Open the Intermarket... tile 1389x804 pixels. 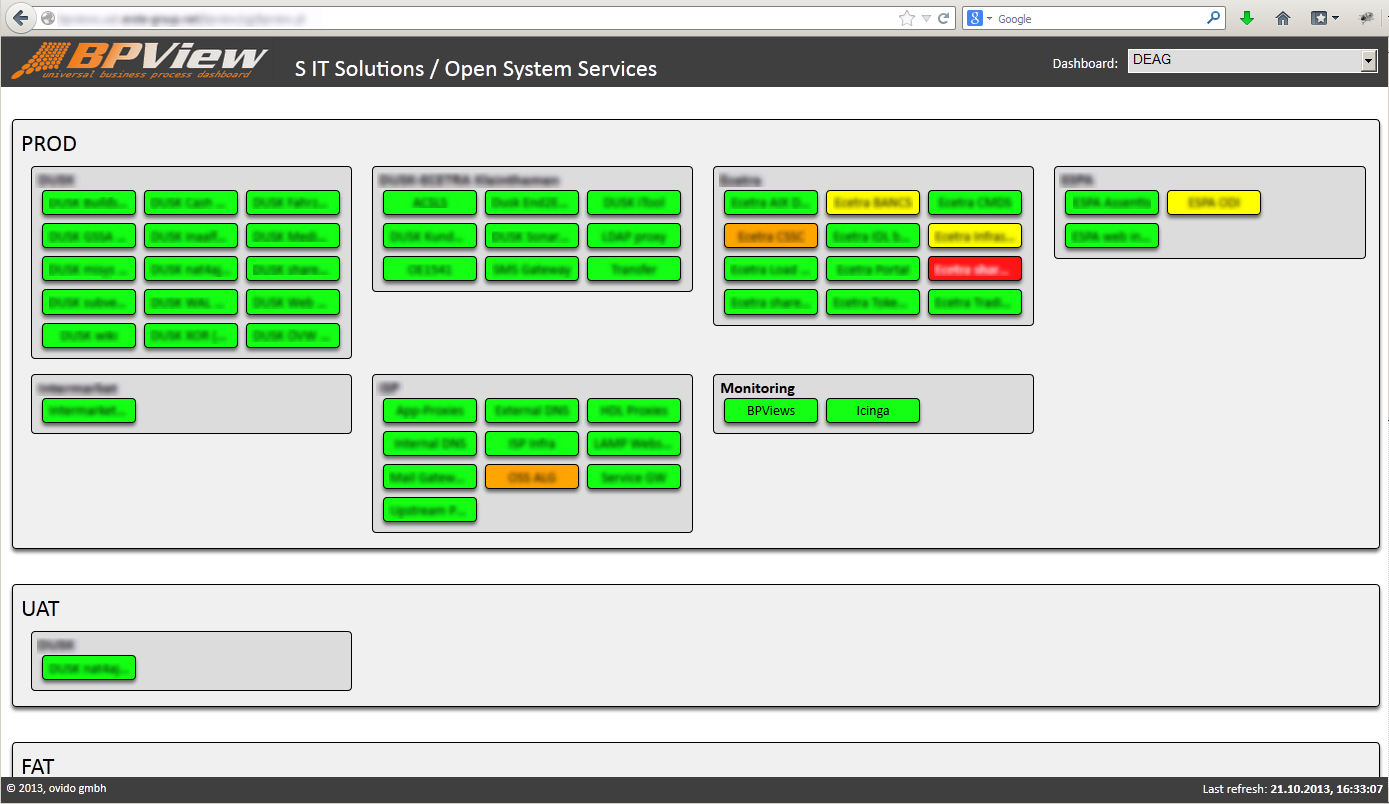(x=89, y=410)
